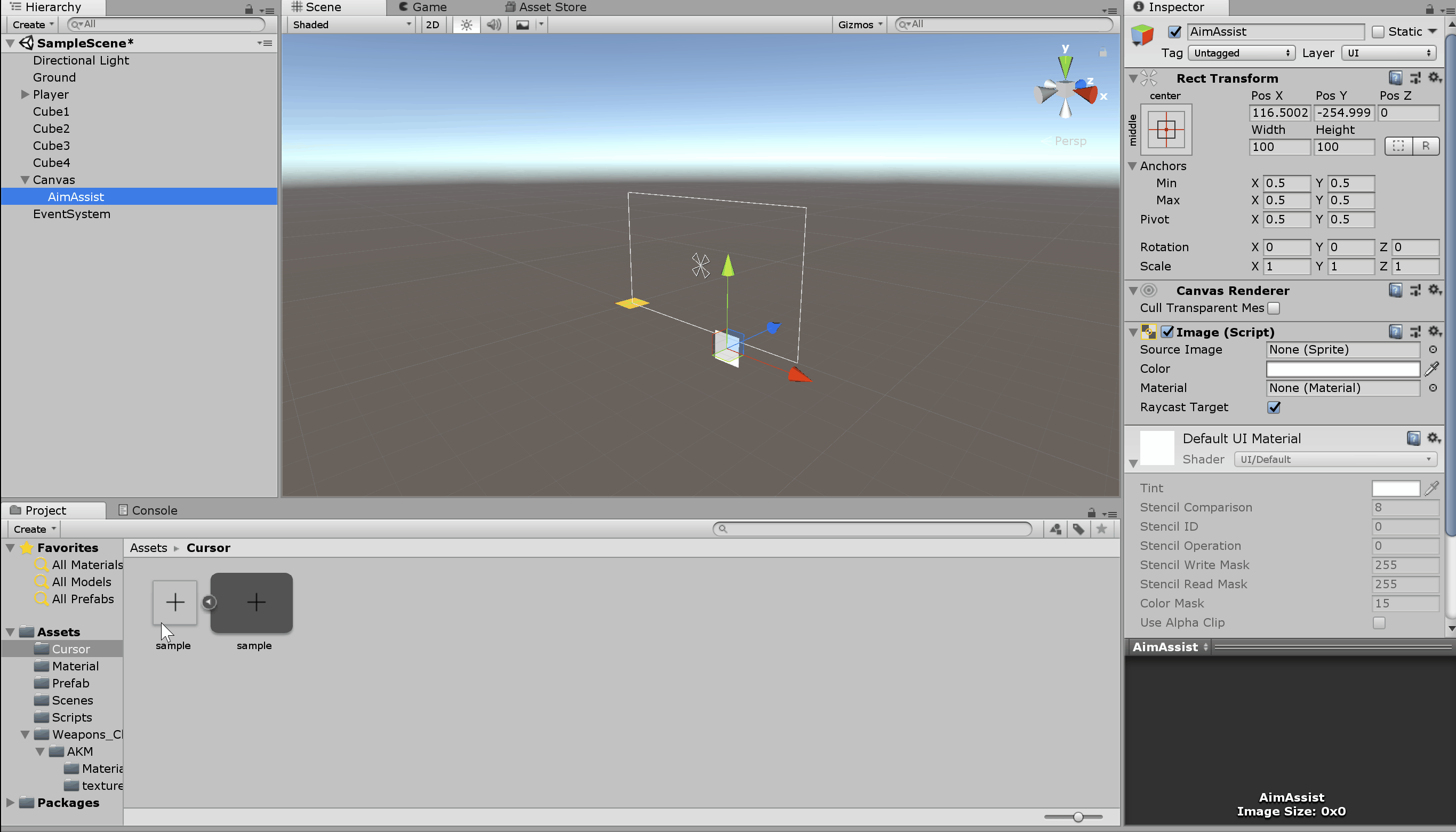Click the scene effects image icon
The height and width of the screenshot is (832, 1456).
pyautogui.click(x=522, y=25)
